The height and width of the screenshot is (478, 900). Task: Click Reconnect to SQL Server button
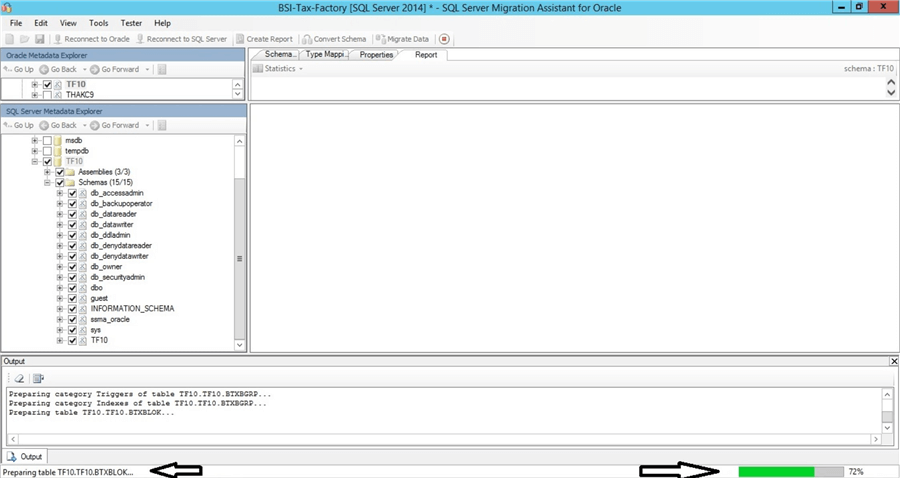pyautogui.click(x=182, y=39)
